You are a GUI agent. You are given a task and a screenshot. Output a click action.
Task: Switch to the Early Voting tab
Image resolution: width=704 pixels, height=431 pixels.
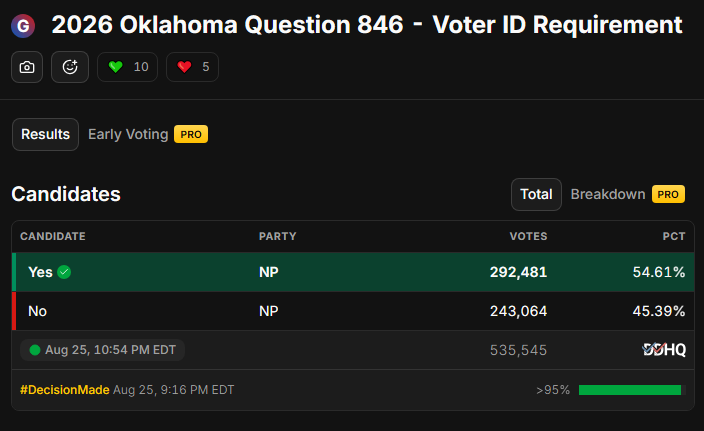128,134
